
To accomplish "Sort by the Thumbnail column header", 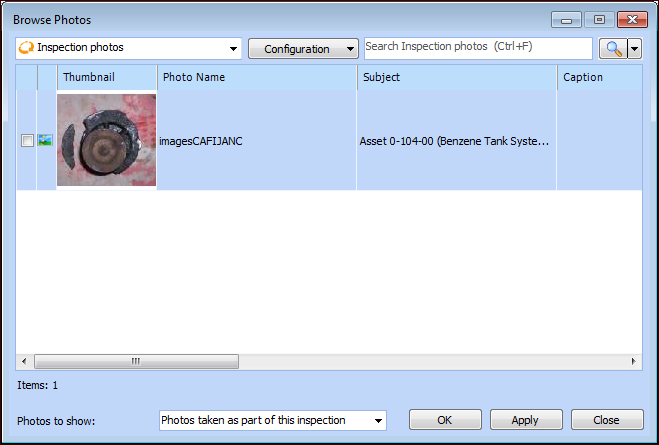I will [107, 77].
